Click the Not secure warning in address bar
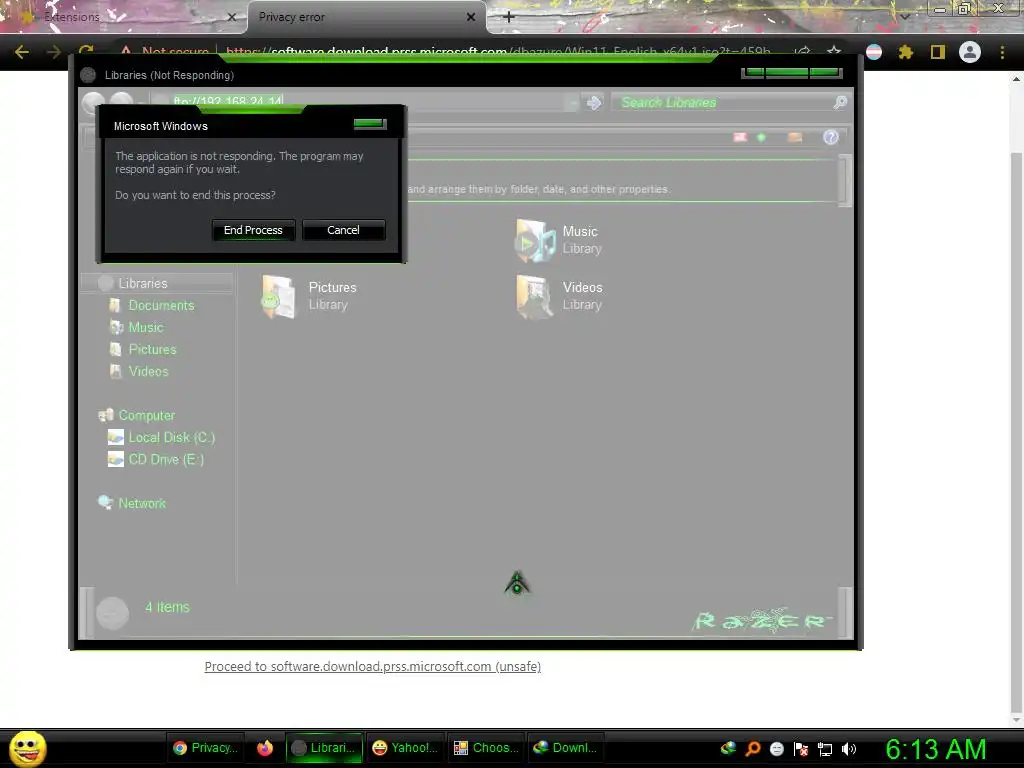 coord(165,52)
